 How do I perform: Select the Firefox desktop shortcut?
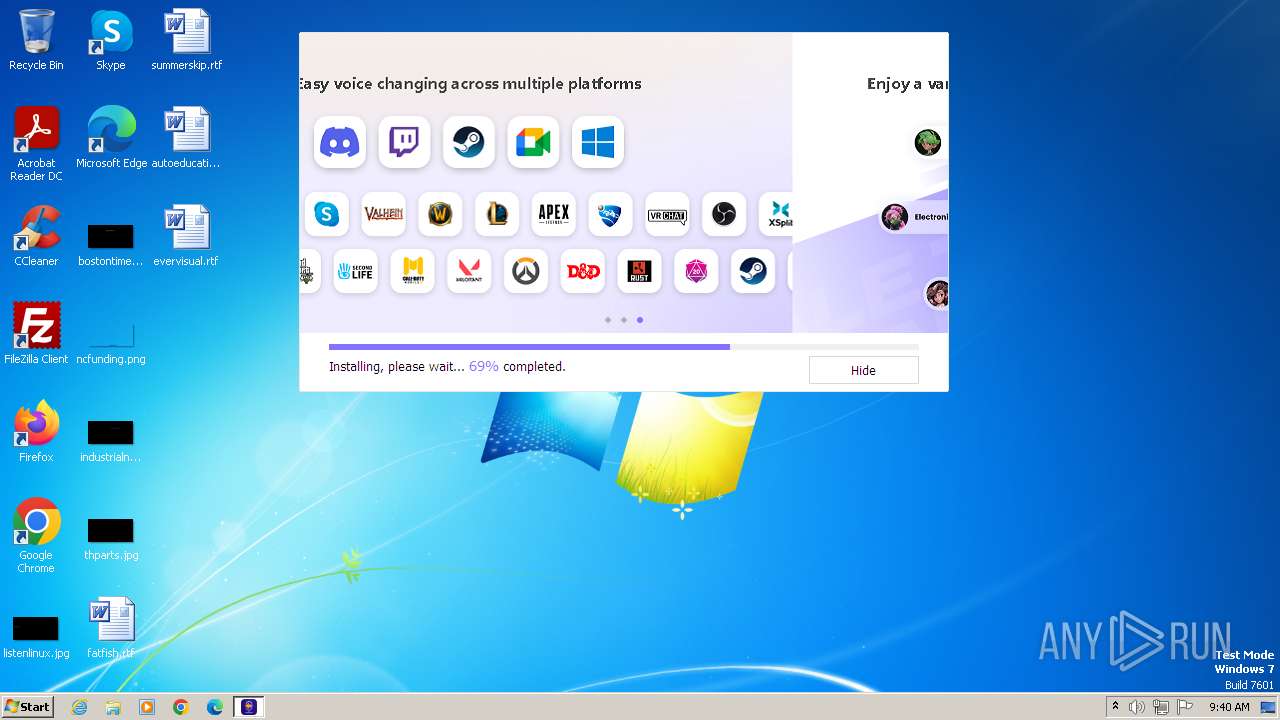coord(36,432)
